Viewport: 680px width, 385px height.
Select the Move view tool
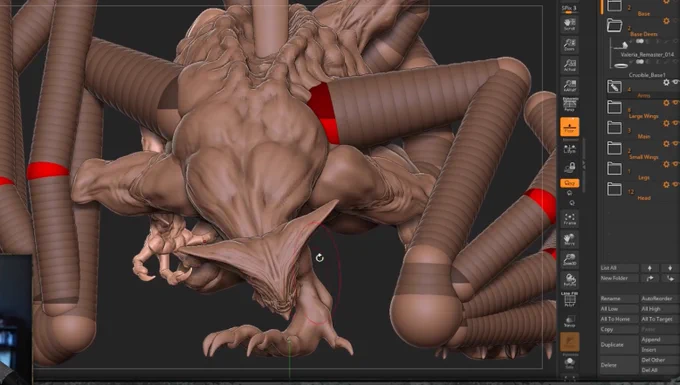coord(569,239)
